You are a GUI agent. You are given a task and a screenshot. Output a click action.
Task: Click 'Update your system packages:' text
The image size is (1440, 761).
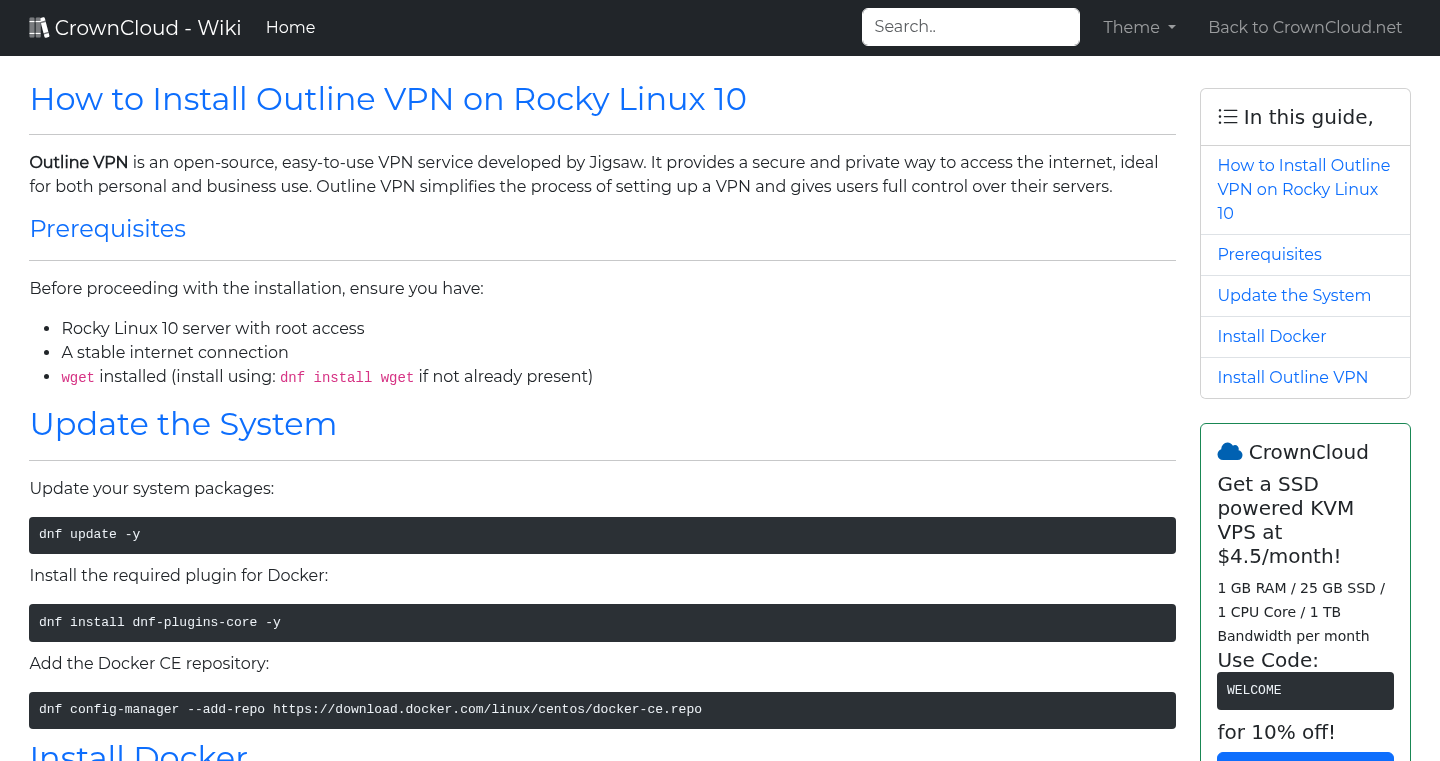(x=152, y=488)
